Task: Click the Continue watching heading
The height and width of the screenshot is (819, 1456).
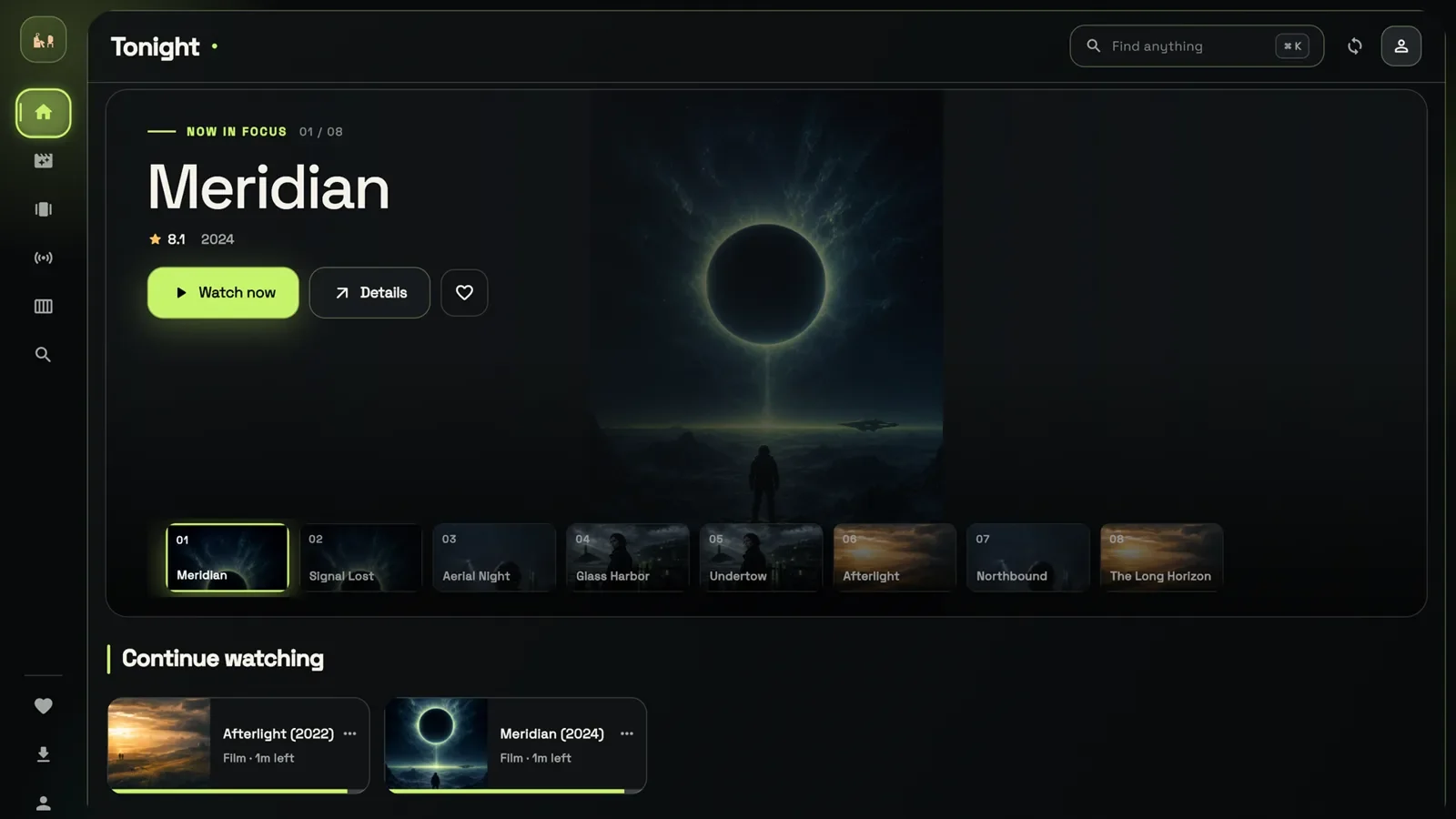Action: [223, 659]
